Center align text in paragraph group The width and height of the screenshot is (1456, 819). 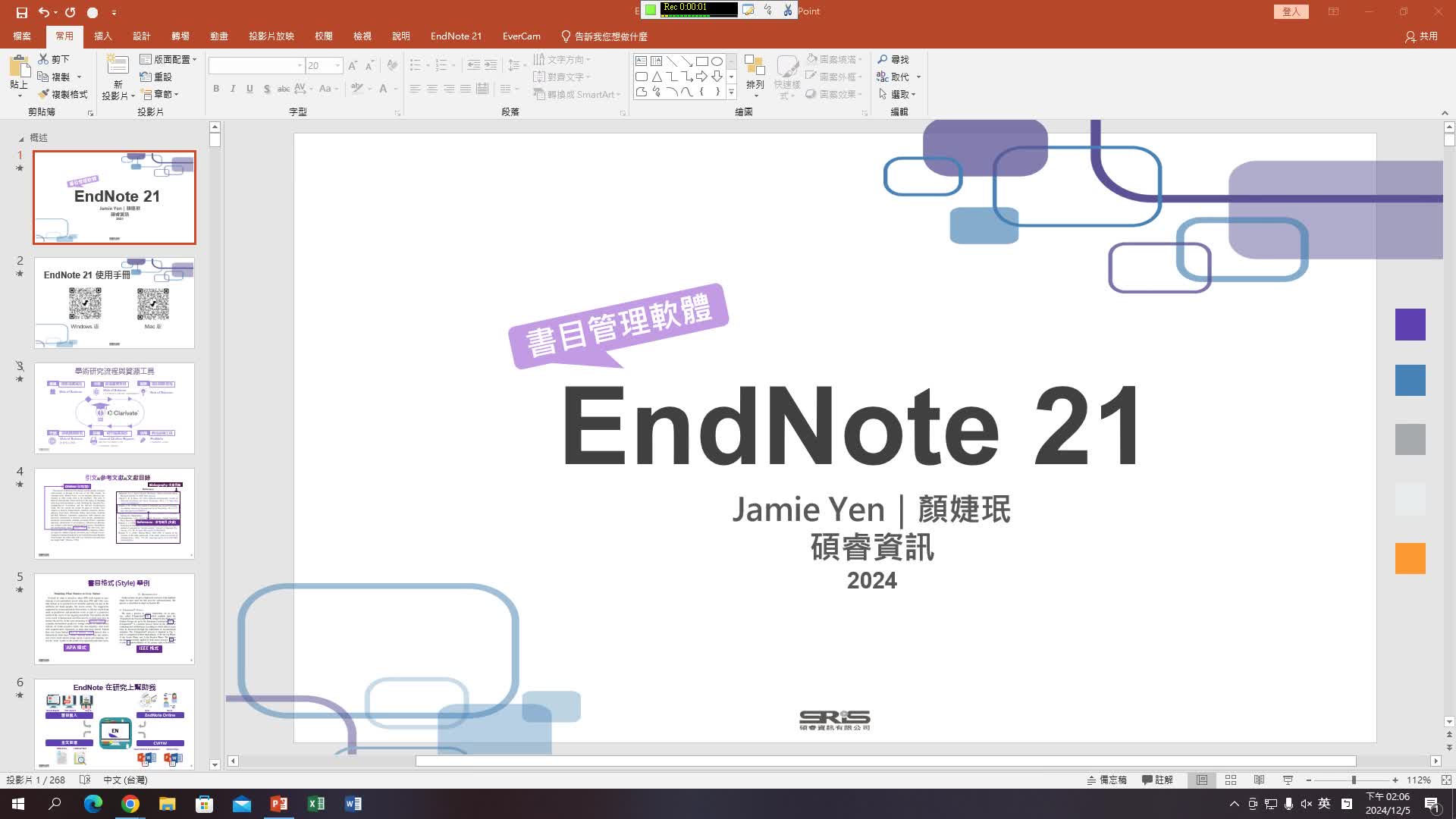click(x=431, y=89)
